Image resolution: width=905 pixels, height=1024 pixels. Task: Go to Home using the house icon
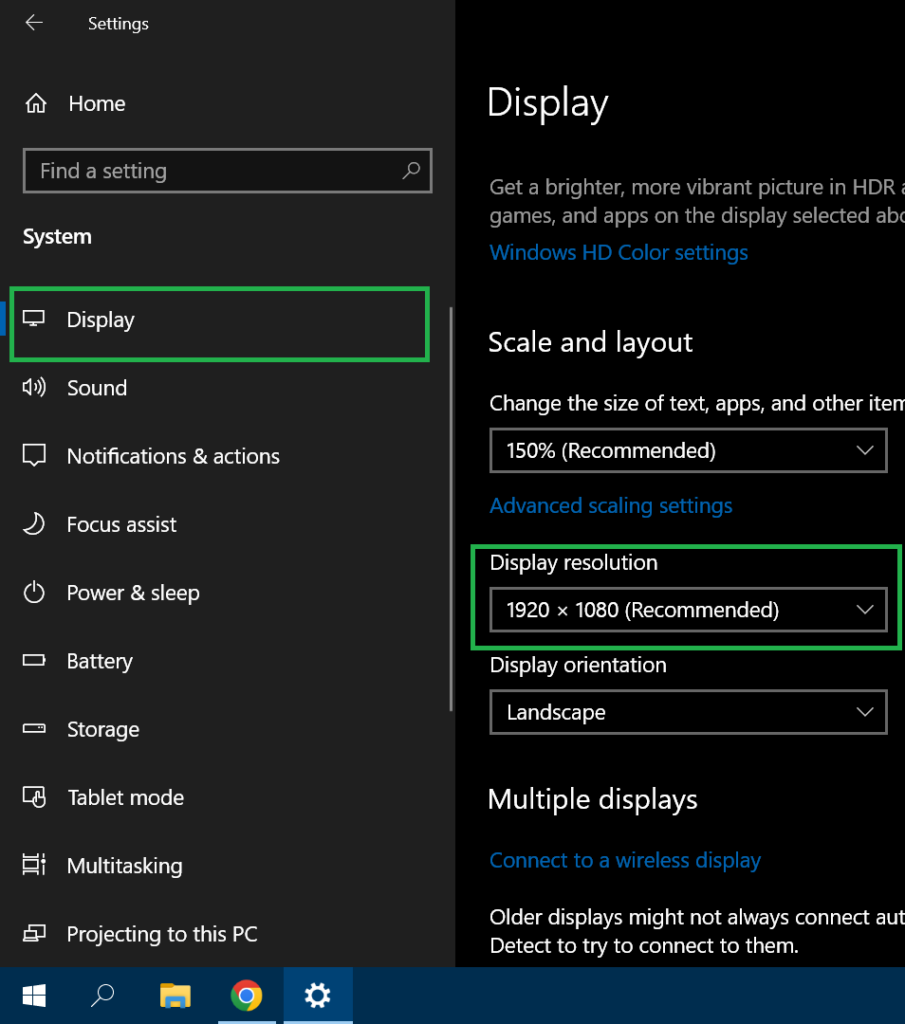pos(36,104)
